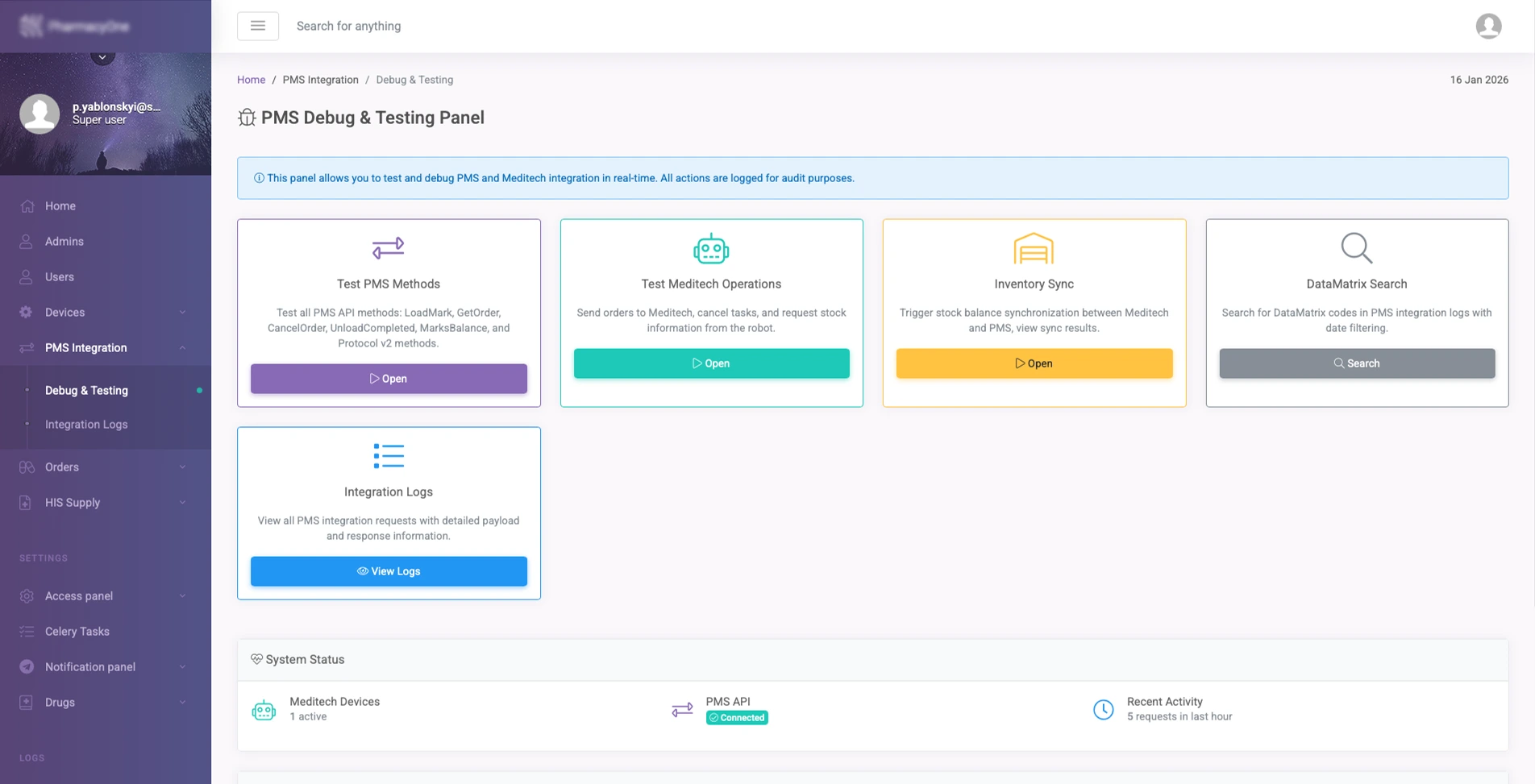Open the Test PMS Methods panel

tap(388, 379)
